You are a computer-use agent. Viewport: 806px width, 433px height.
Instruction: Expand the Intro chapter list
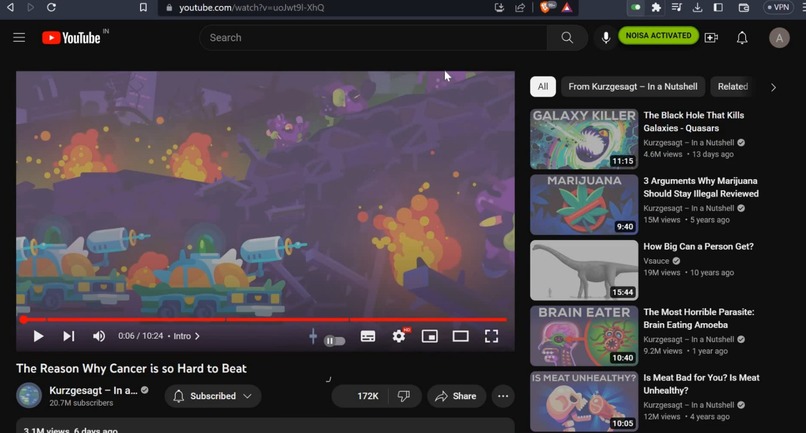coord(187,336)
